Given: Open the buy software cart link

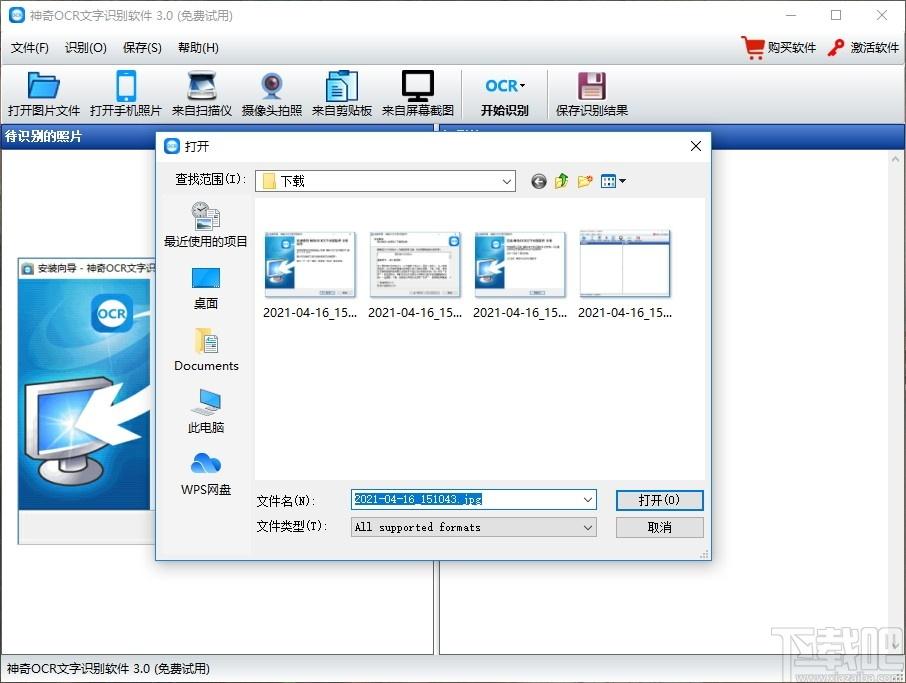Looking at the screenshot, I should click(778, 47).
